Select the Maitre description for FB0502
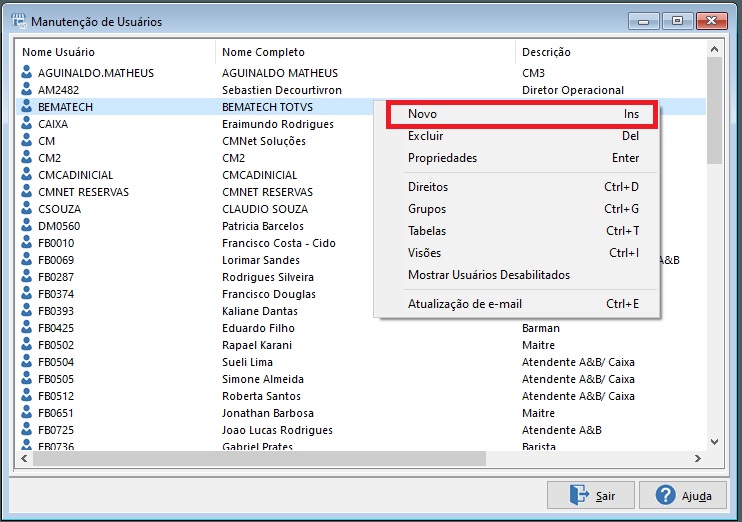 tap(538, 345)
